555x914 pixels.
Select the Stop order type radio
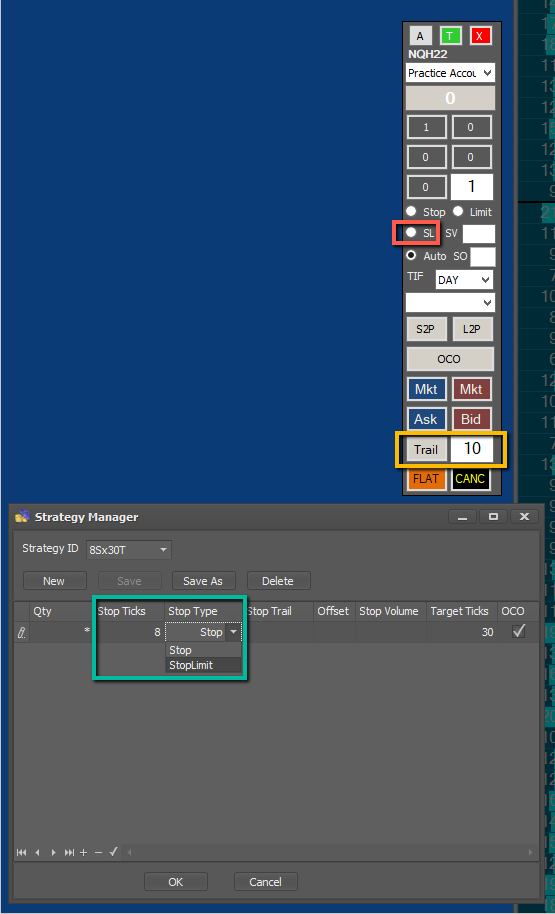412,211
